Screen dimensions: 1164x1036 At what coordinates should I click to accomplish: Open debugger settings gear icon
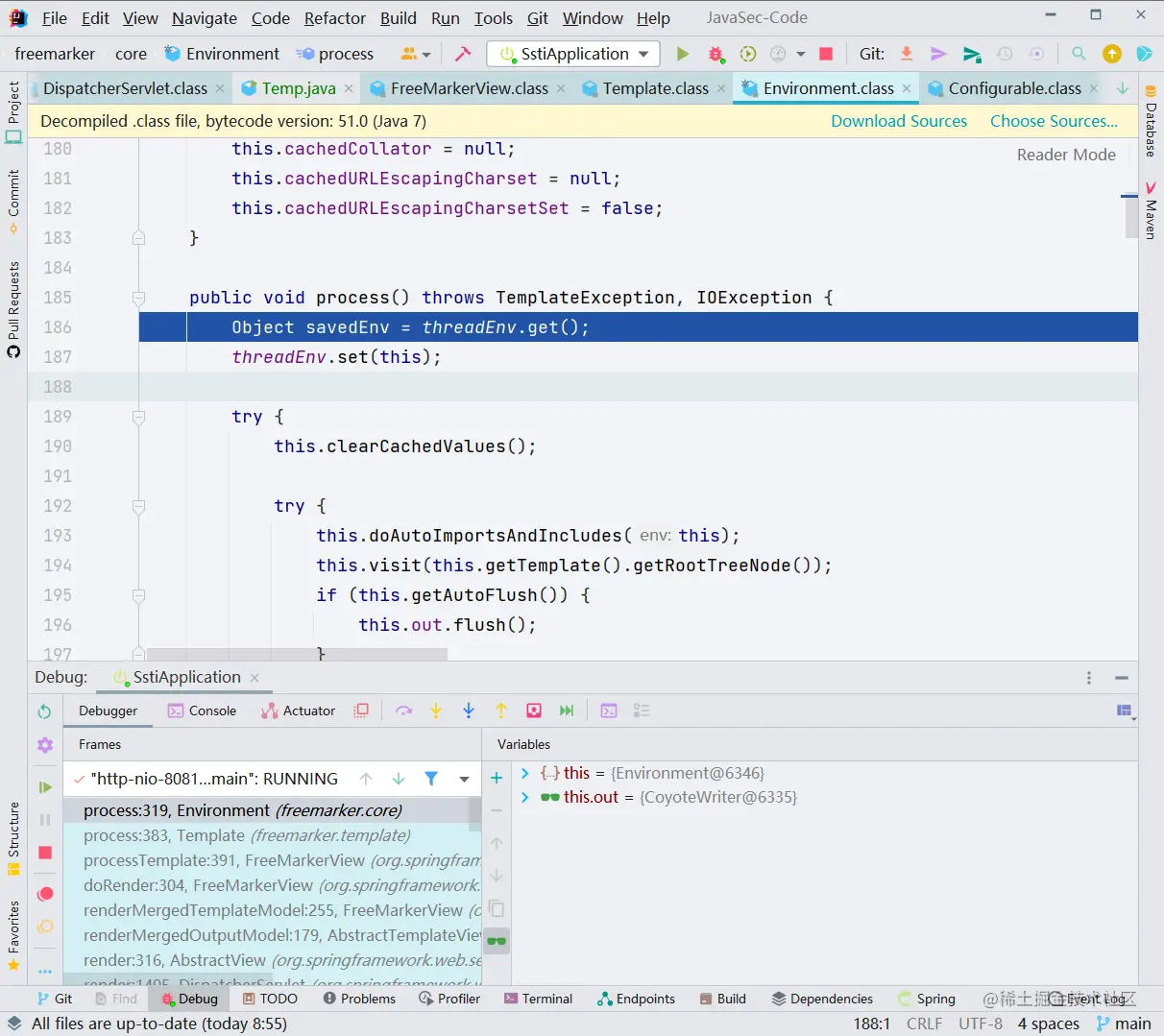point(44,745)
